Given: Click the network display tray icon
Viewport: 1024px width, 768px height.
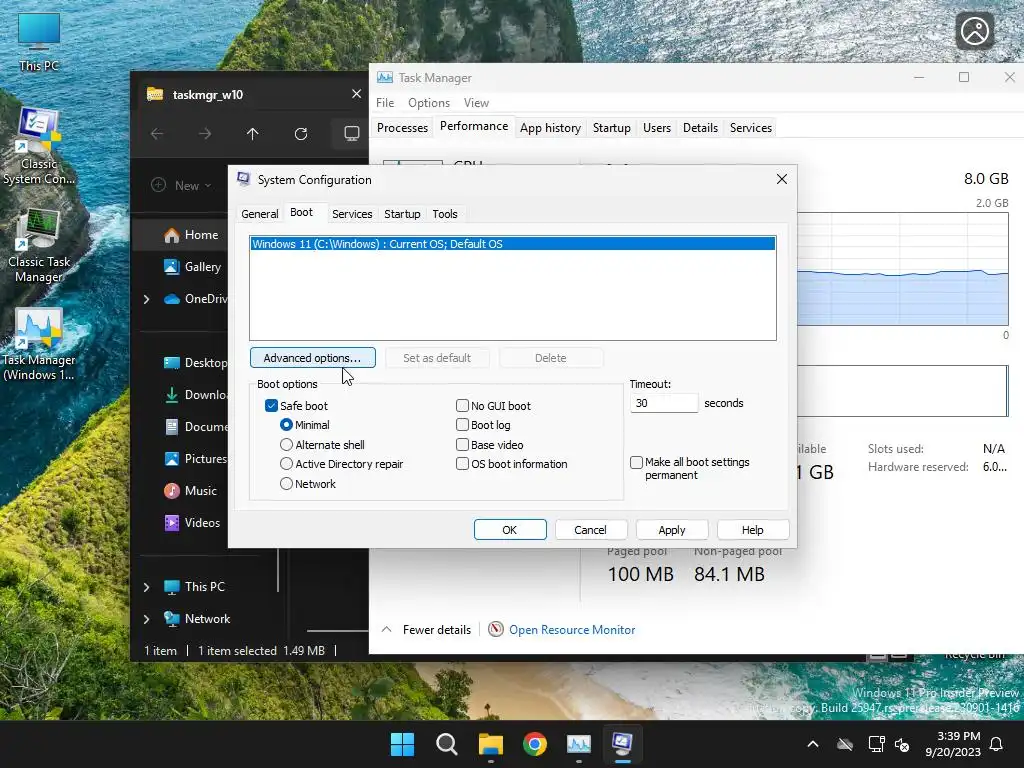Looking at the screenshot, I should pos(876,744).
